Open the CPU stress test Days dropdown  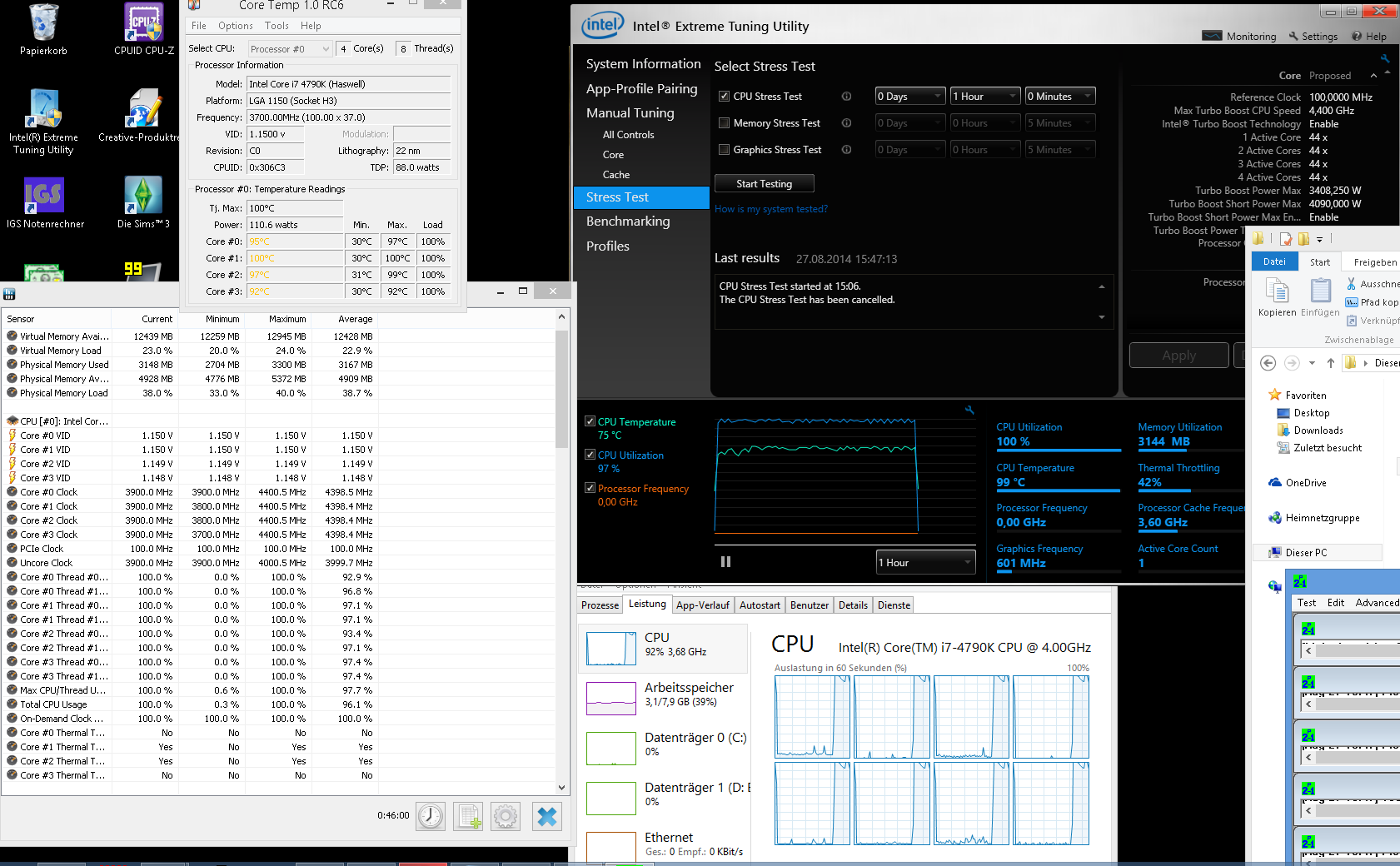click(x=910, y=97)
